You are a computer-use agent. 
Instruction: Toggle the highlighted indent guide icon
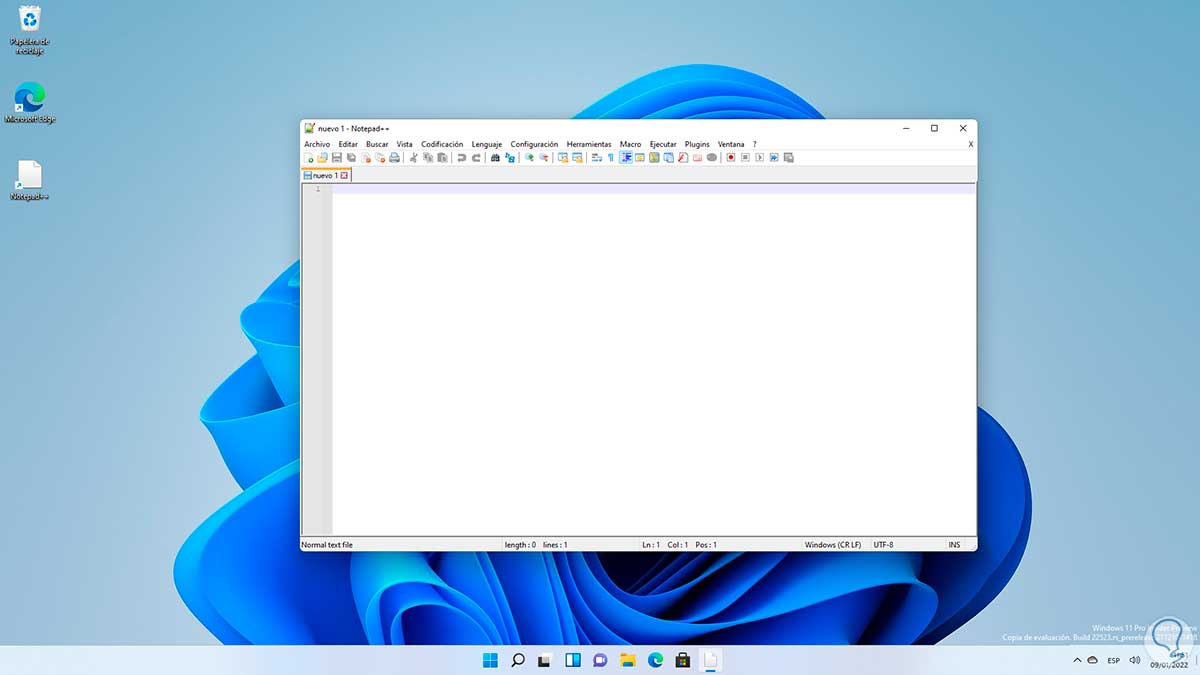[626, 158]
